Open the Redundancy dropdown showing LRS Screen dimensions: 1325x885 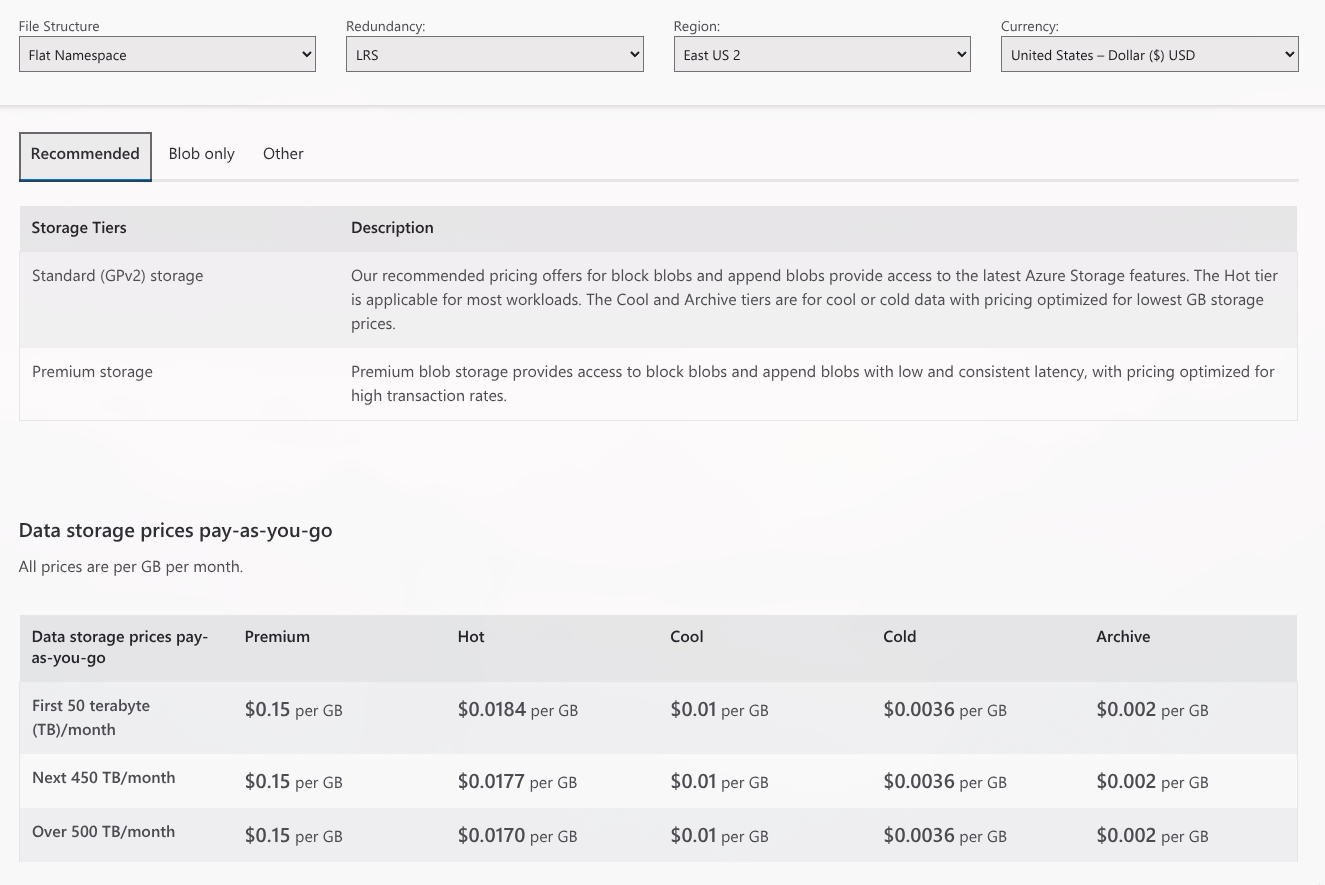point(494,54)
